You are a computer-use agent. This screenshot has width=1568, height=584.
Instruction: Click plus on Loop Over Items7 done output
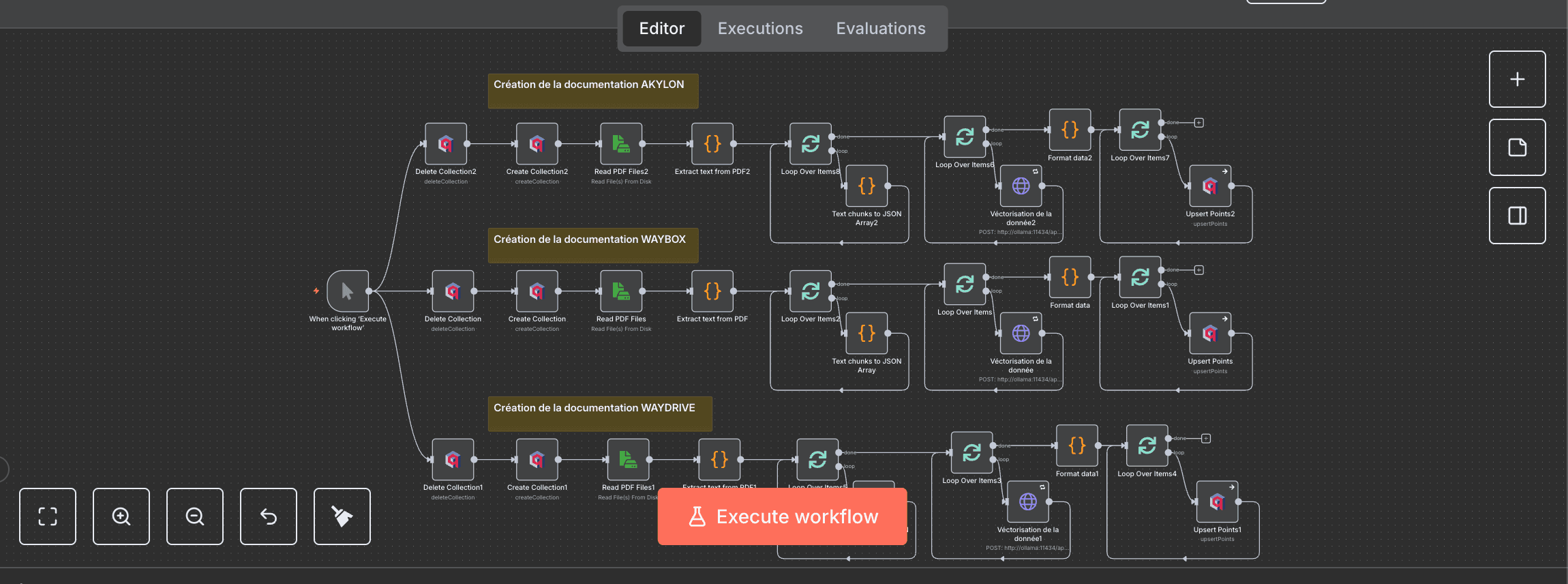(1199, 123)
